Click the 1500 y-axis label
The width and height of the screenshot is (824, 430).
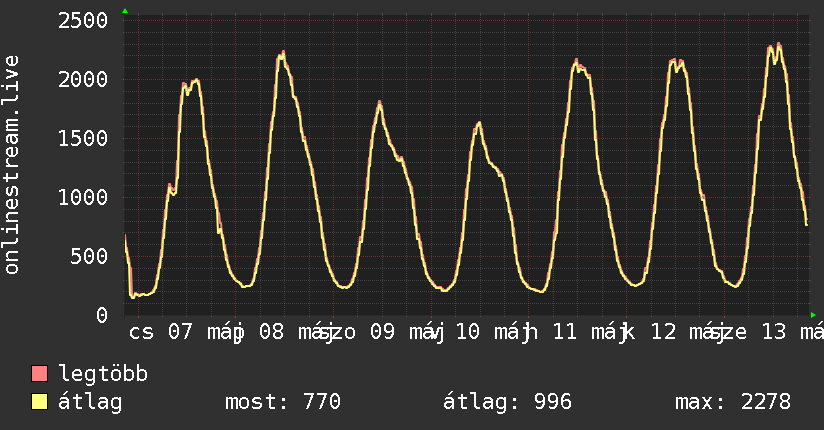pyautogui.click(x=83, y=138)
